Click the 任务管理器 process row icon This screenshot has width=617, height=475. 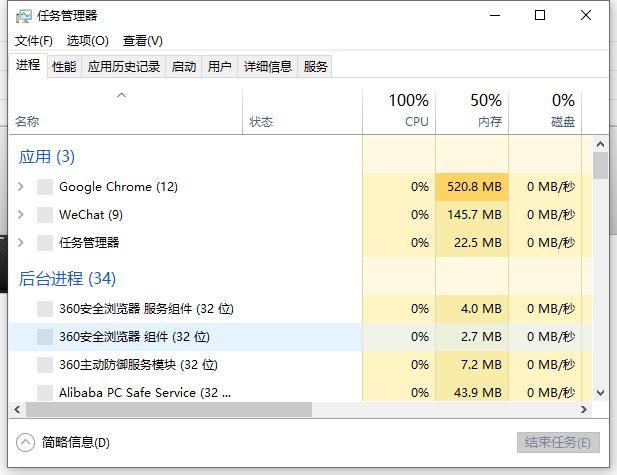[44, 243]
